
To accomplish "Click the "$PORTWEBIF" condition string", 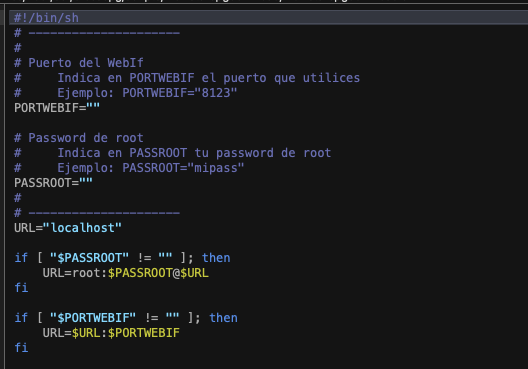I will point(93,318).
